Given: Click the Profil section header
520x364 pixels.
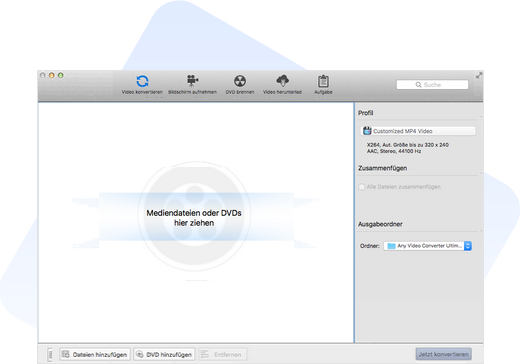Looking at the screenshot, I should pyautogui.click(x=366, y=113).
